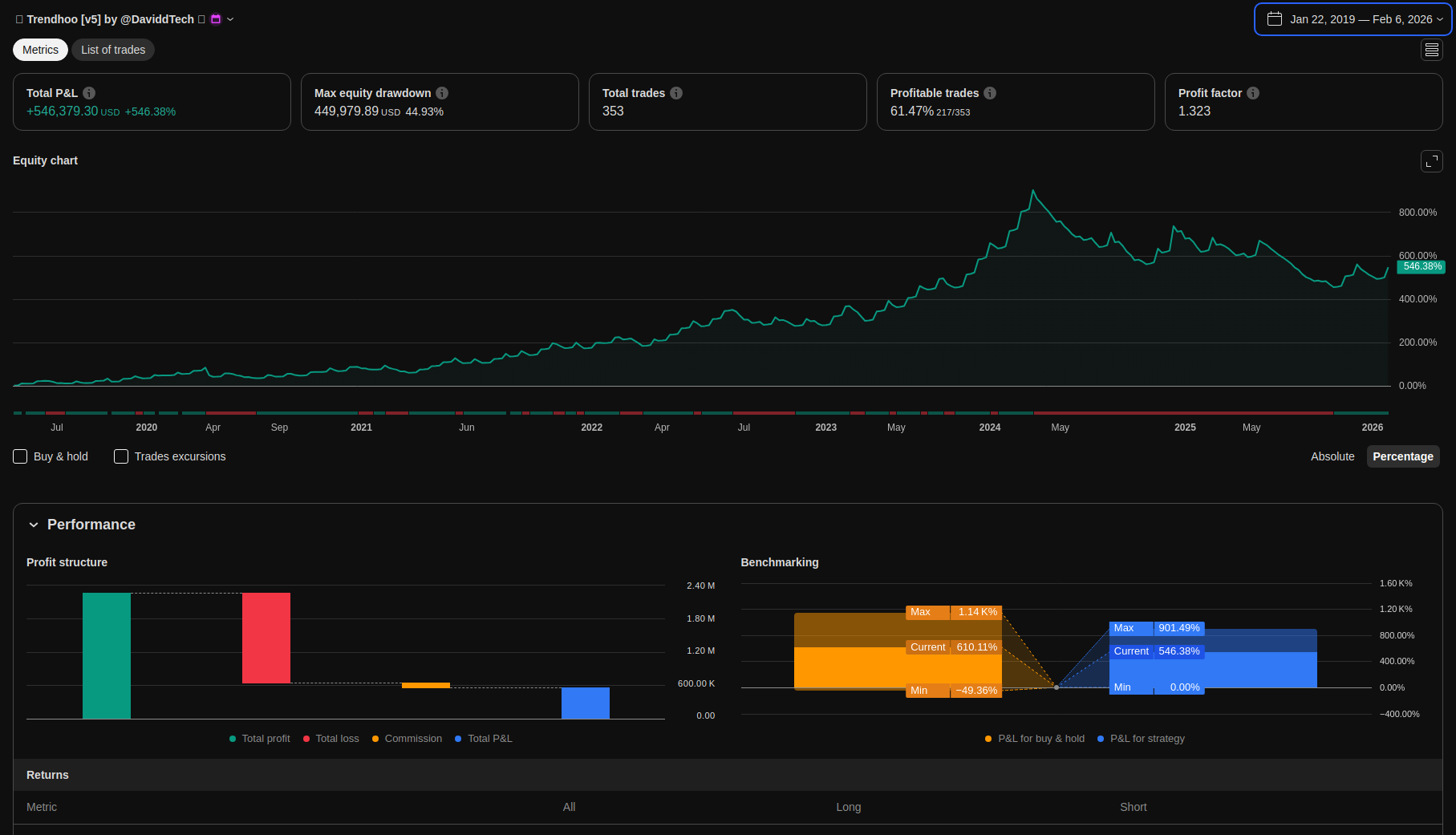Select the Percentage display button
1456x835 pixels.
(1402, 456)
